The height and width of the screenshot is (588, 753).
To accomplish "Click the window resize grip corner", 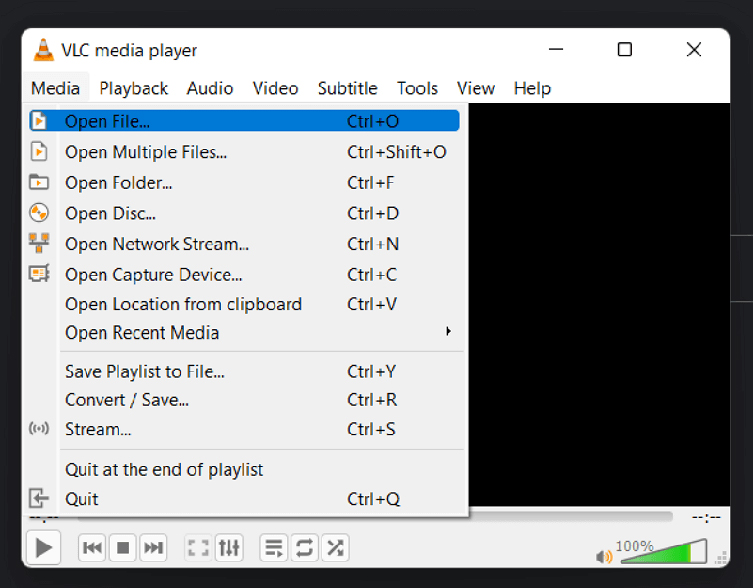I will click(721, 557).
